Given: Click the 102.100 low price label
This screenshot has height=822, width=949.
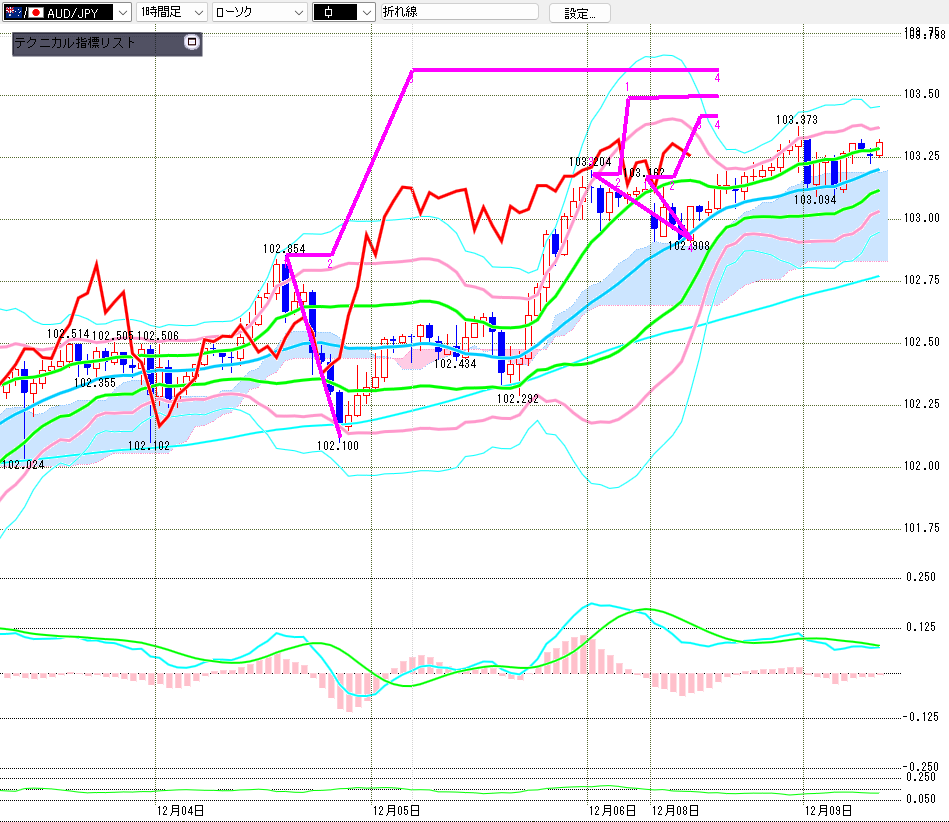Looking at the screenshot, I should pyautogui.click(x=337, y=446).
